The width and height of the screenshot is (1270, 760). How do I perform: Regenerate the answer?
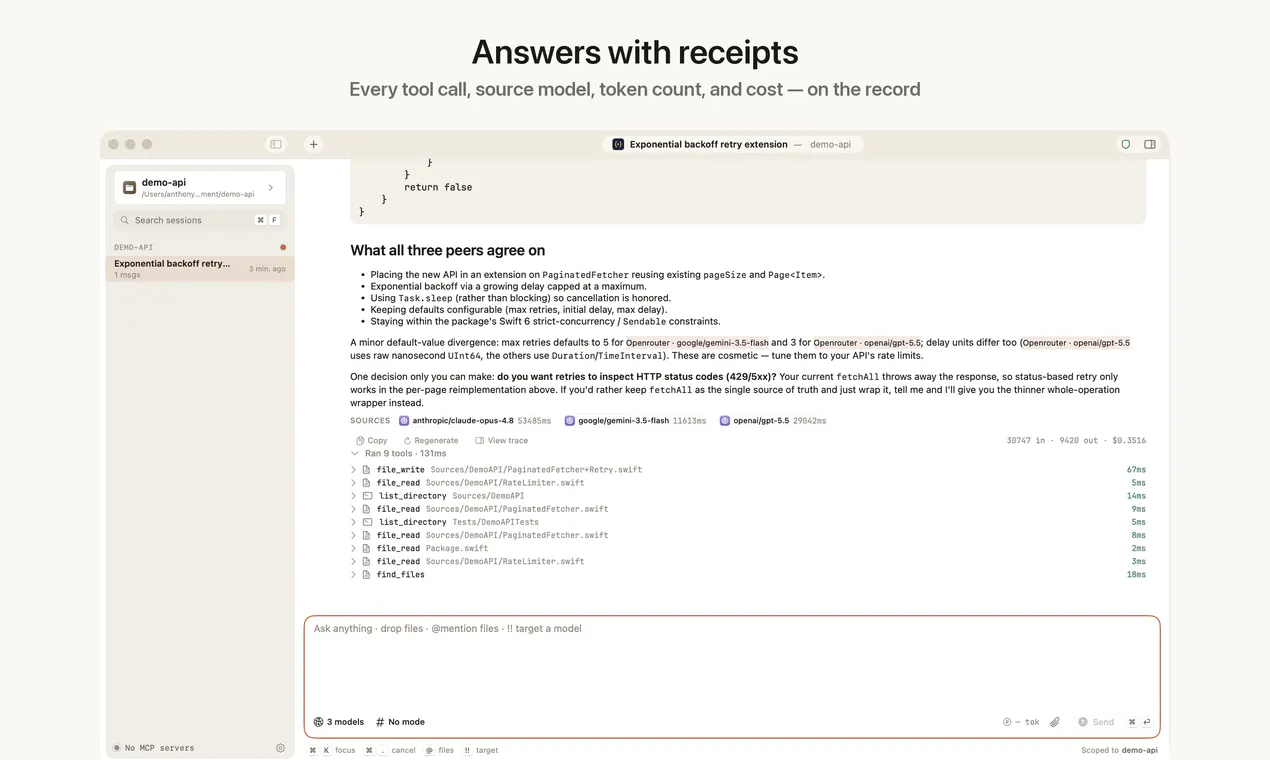(x=430, y=440)
